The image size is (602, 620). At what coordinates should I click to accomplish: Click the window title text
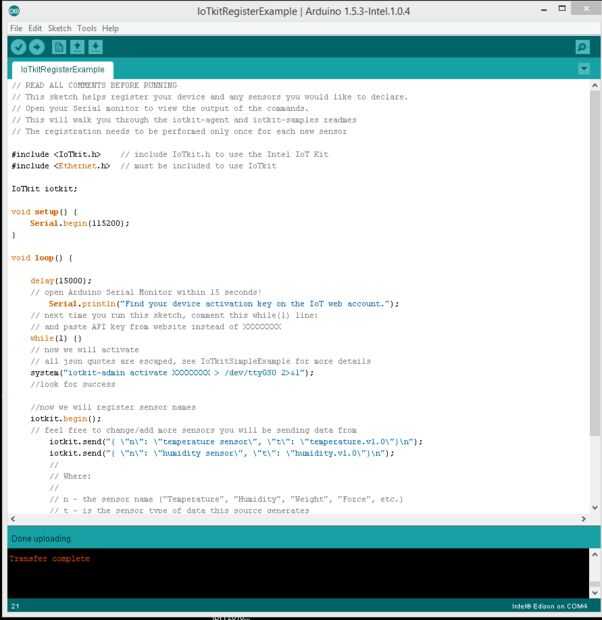point(303,11)
